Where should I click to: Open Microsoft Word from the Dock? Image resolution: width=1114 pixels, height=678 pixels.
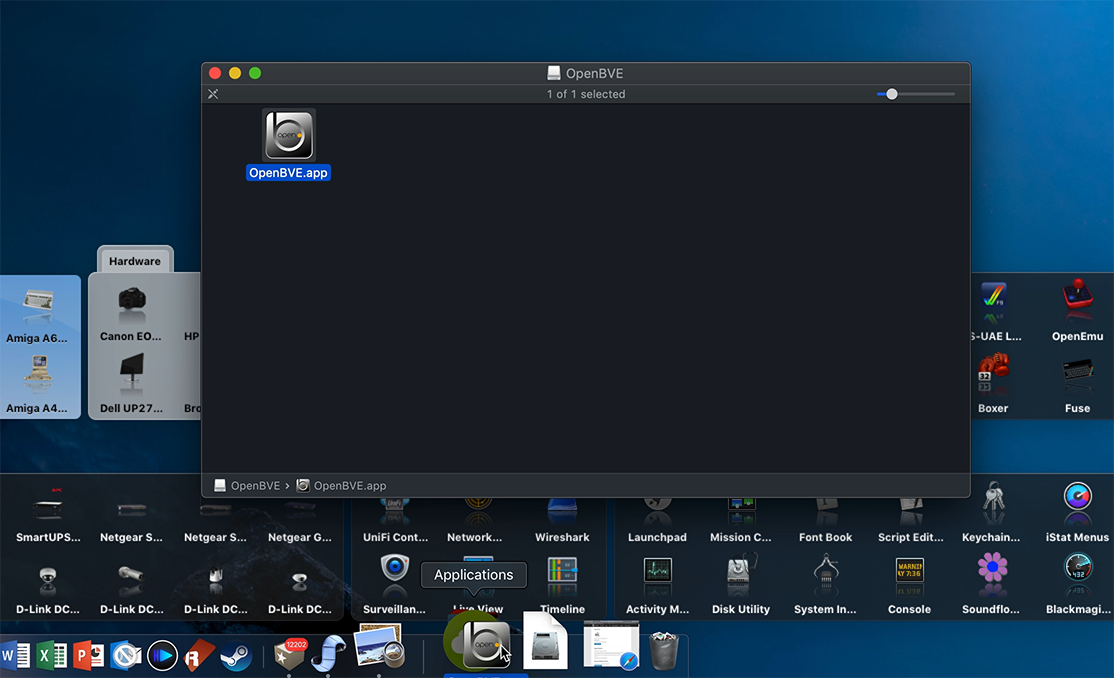(18, 655)
